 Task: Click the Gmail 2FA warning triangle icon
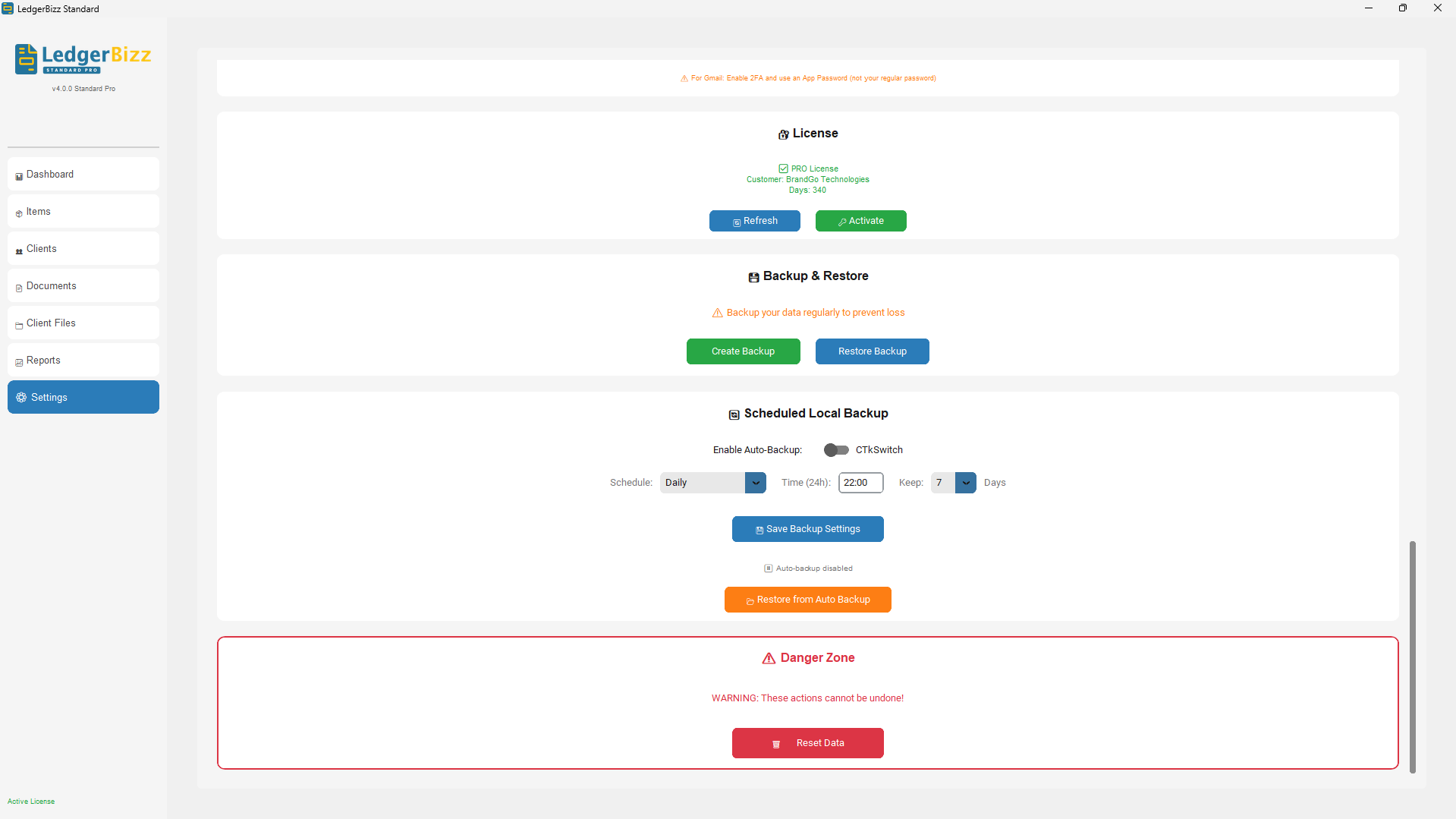pyautogui.click(x=684, y=78)
